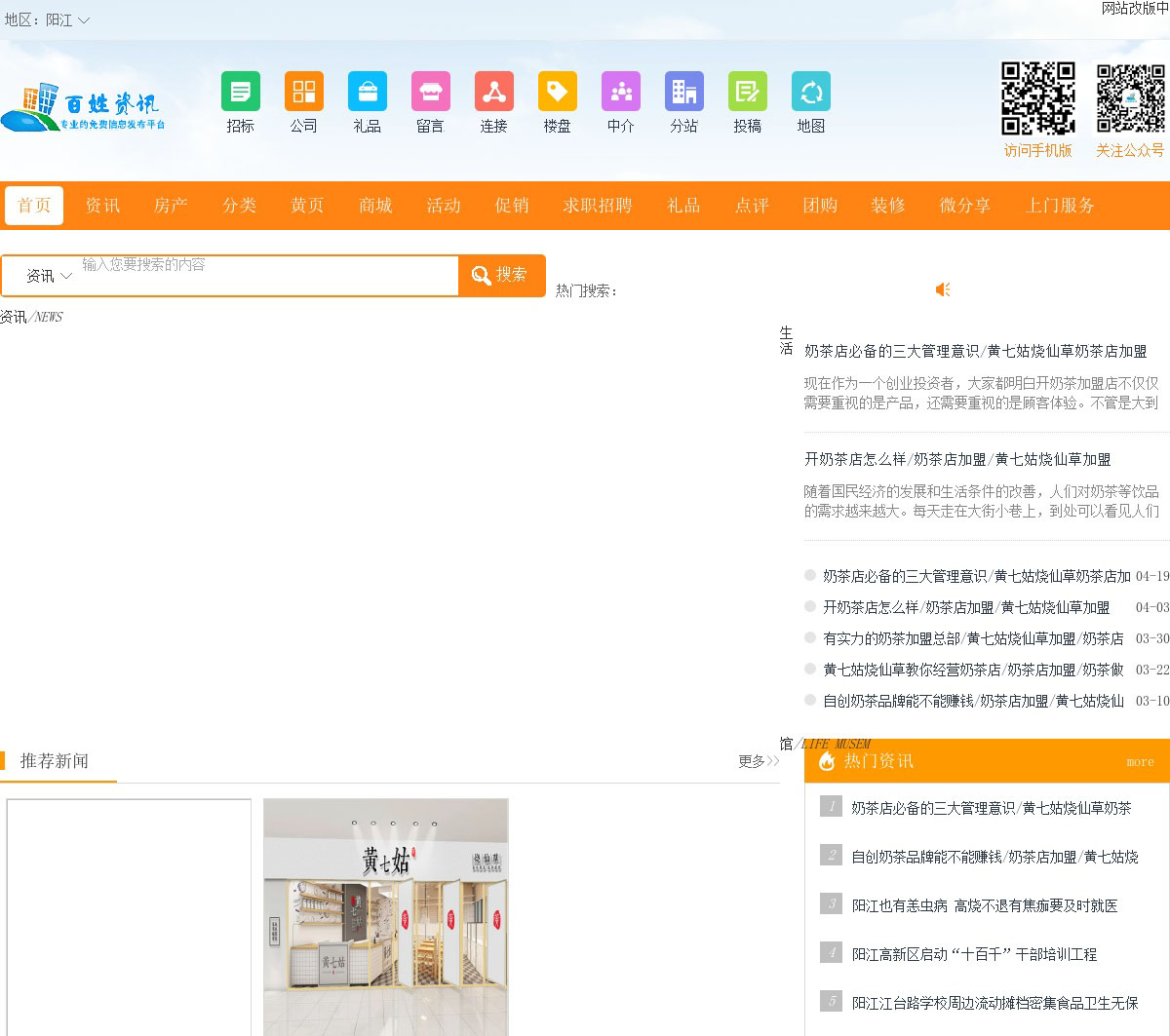Open the pink 留言 message icon
The width and height of the screenshot is (1170, 1036).
pos(430,92)
